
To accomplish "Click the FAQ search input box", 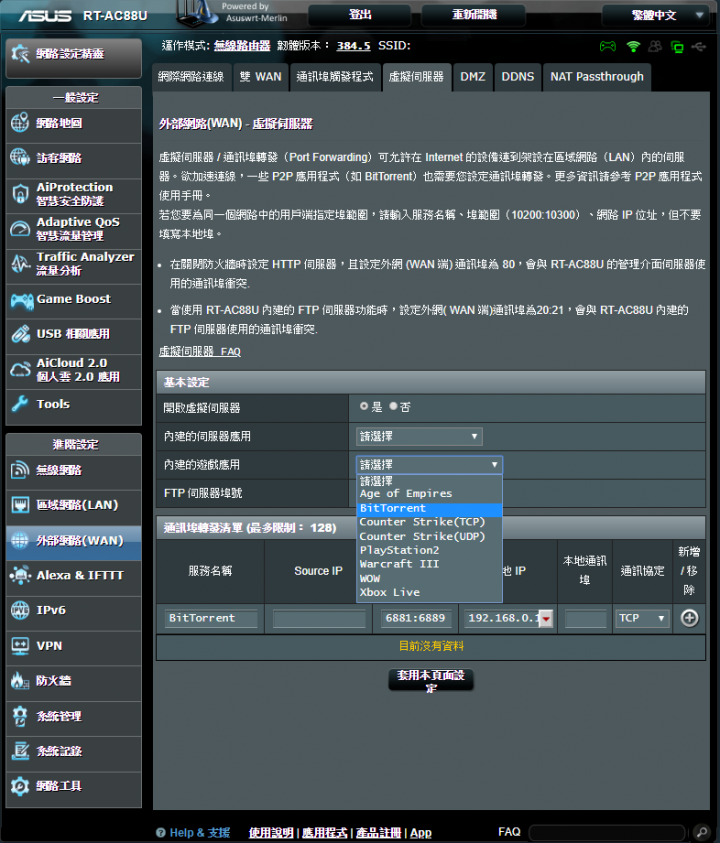I will pyautogui.click(x=608, y=832).
